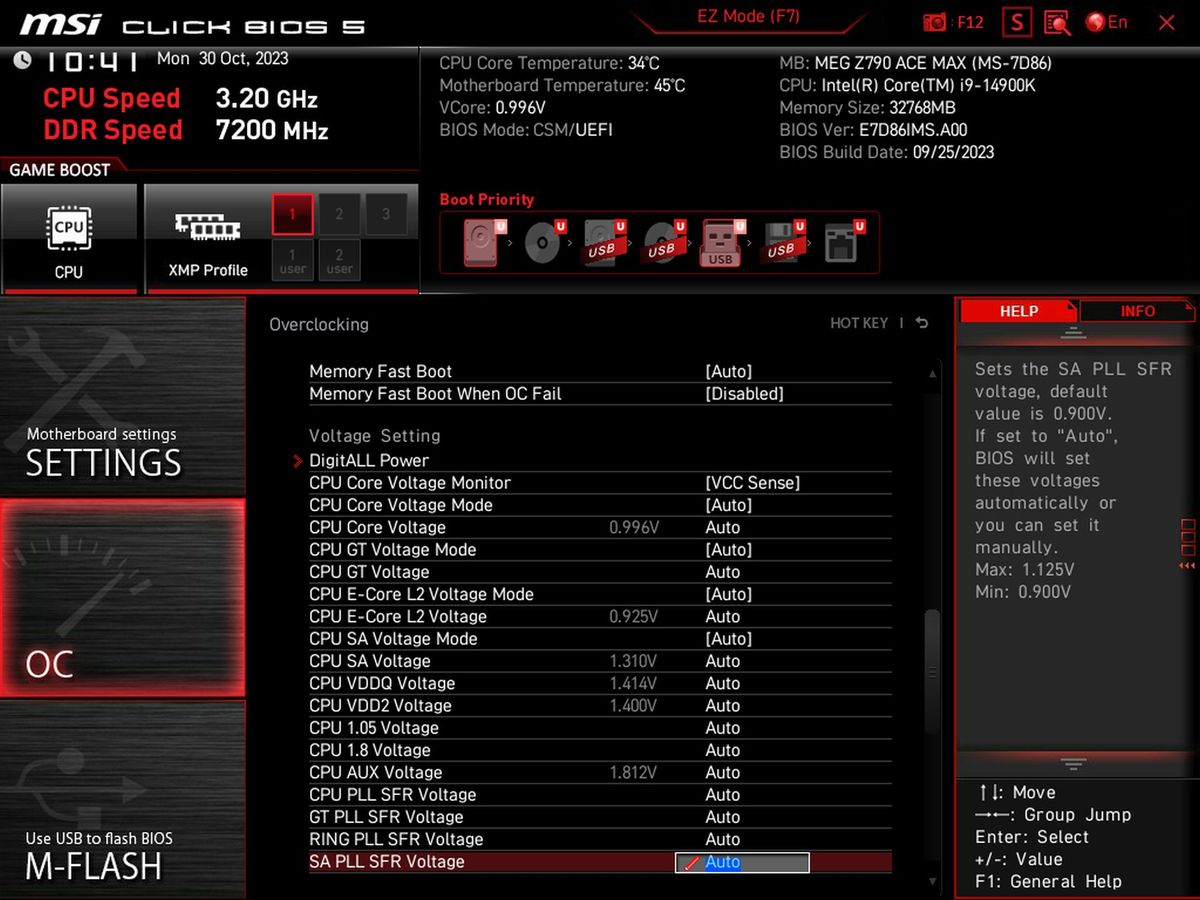Click the Overclocking page title
This screenshot has width=1200, height=900.
pyautogui.click(x=319, y=324)
